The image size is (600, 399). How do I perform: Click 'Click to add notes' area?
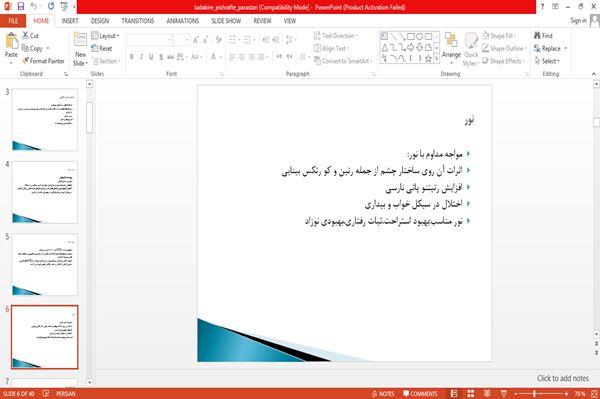click(563, 378)
